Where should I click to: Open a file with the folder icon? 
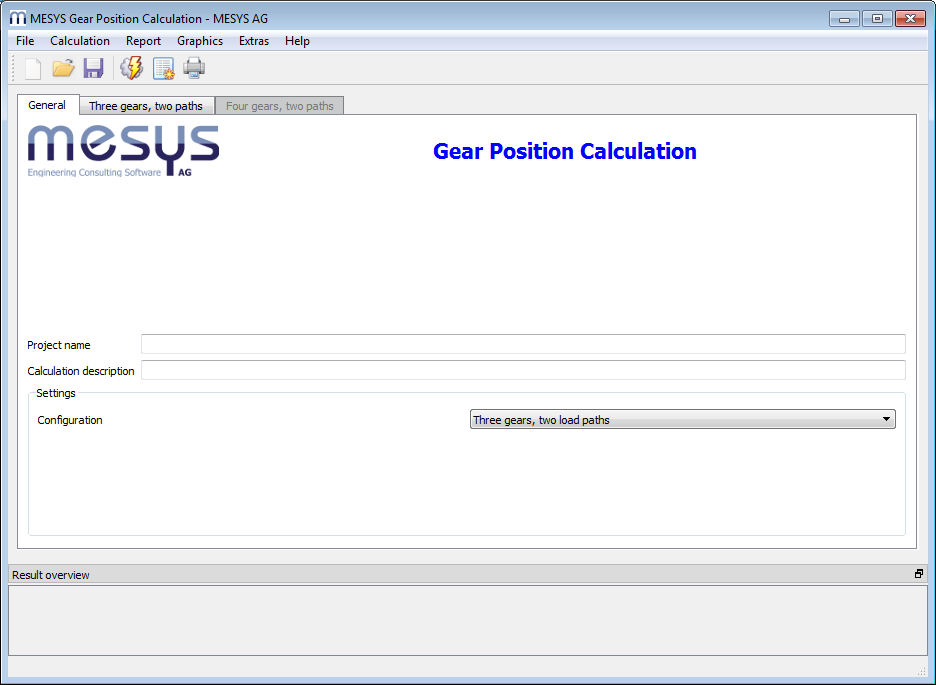63,68
